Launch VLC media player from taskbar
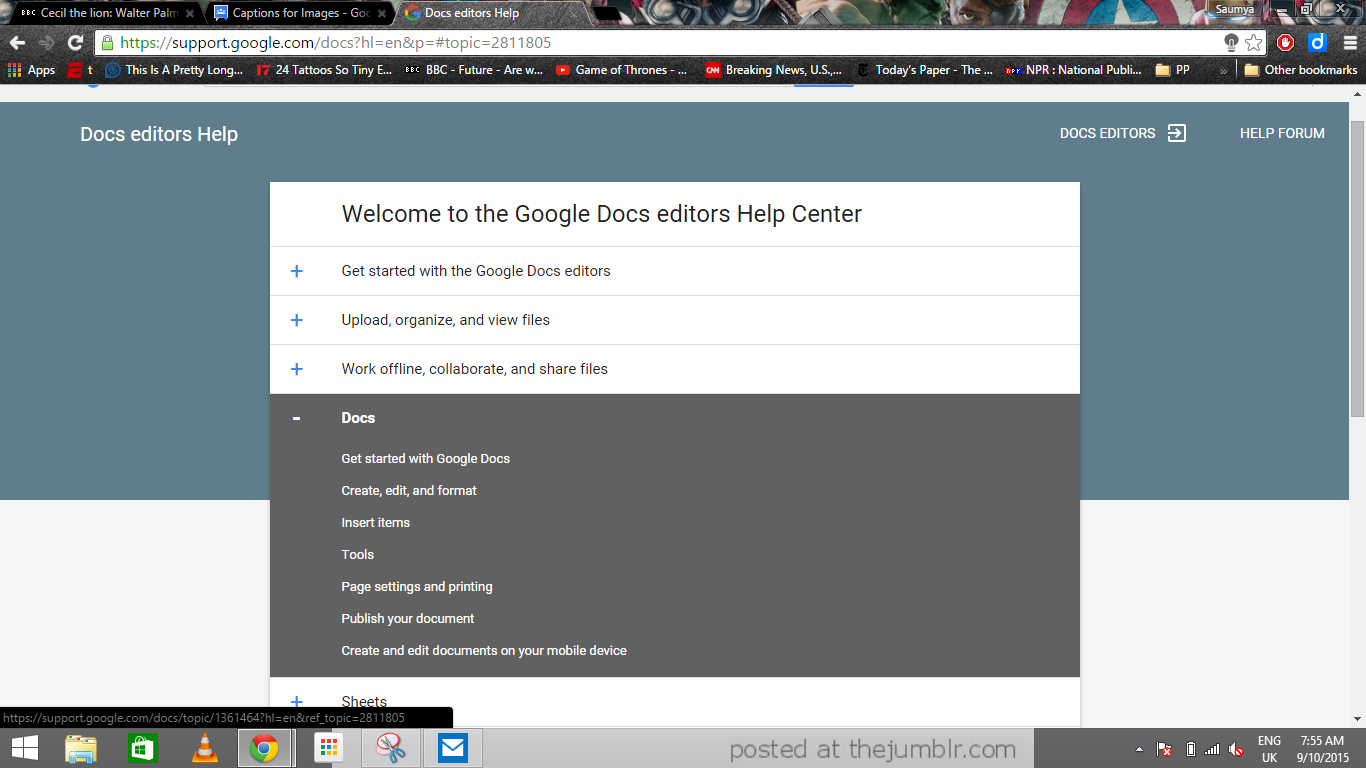Screen dimensions: 1366x768 [204, 748]
